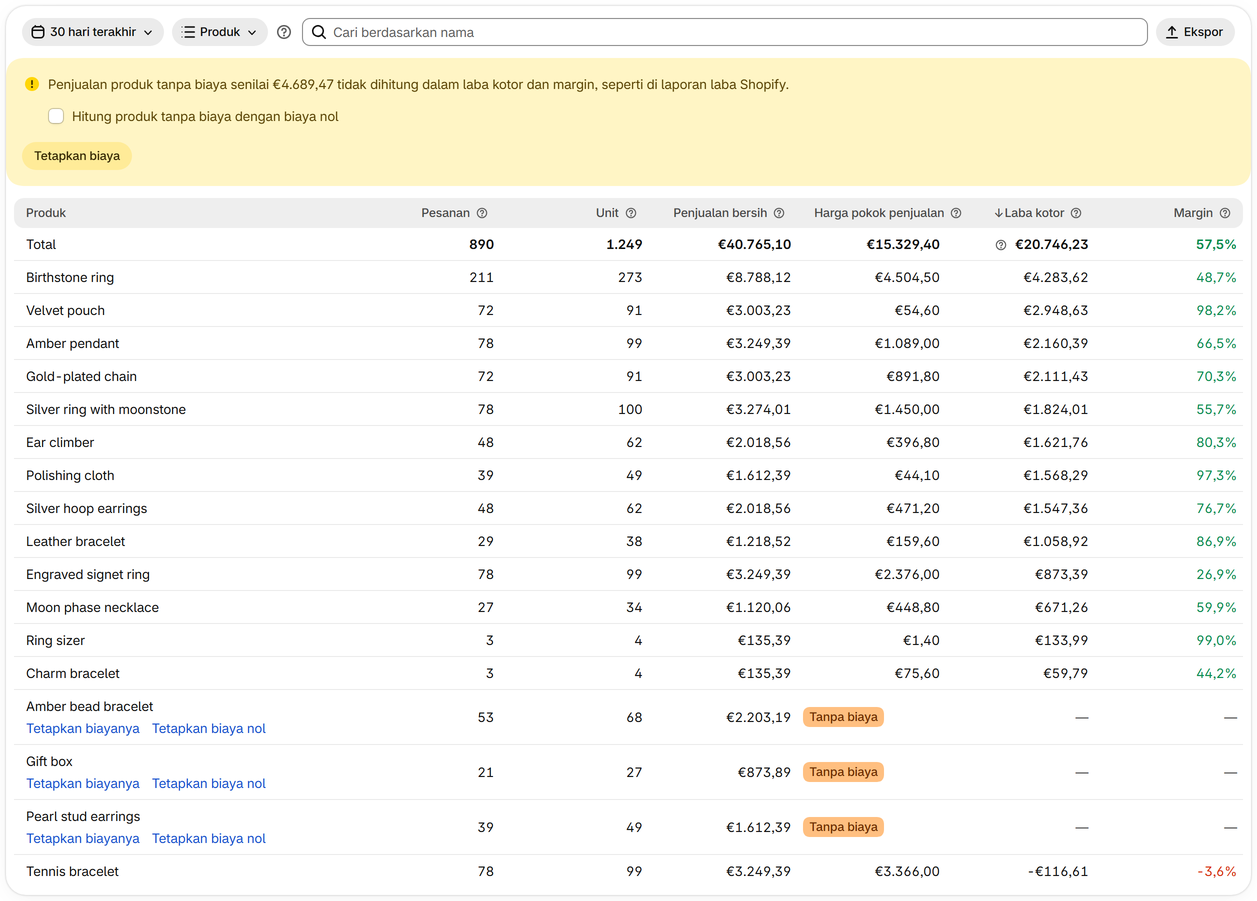Click the help icon before total €20.746,23
The height and width of the screenshot is (901, 1257).
point(1001,245)
